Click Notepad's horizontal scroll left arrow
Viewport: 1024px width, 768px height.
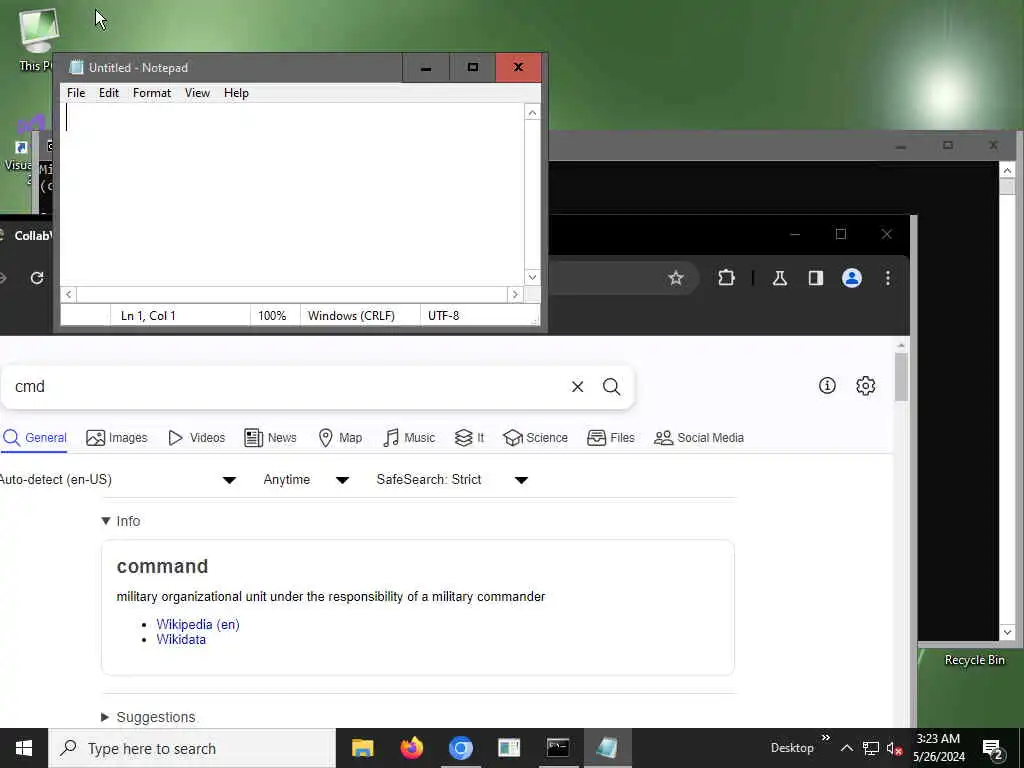[69, 295]
